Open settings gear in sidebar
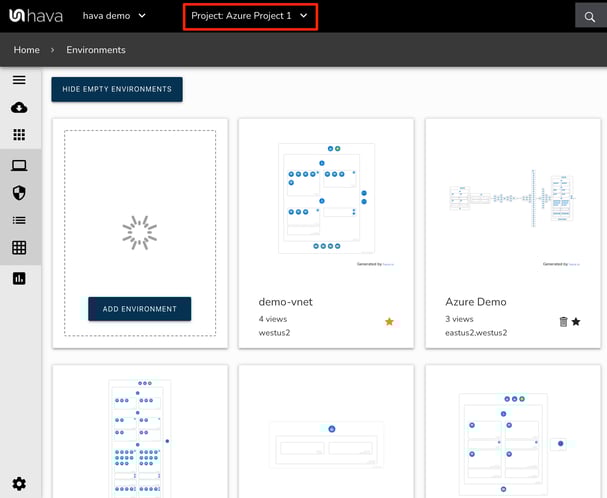The image size is (607, 498). tap(19, 484)
